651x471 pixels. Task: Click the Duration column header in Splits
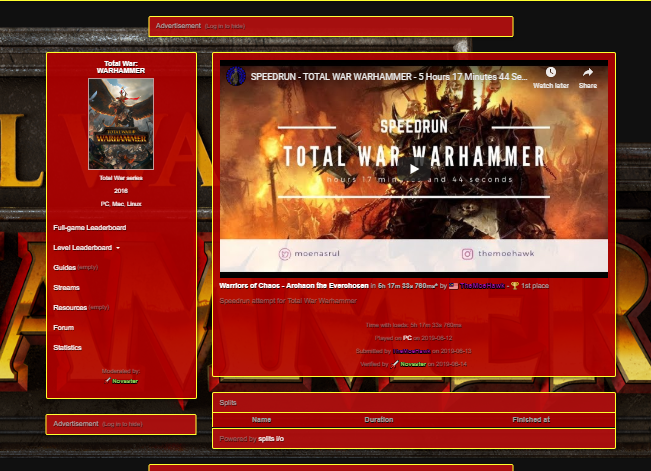point(379,420)
